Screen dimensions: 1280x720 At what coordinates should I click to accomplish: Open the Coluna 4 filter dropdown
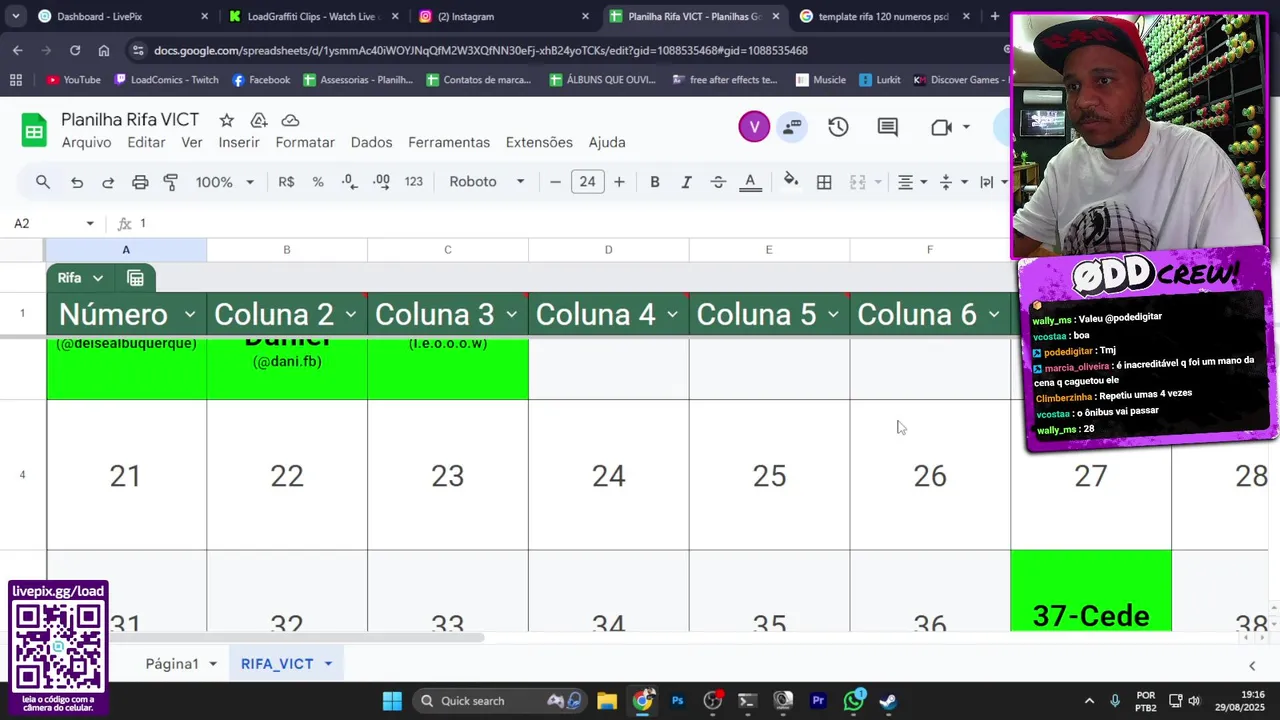(672, 315)
